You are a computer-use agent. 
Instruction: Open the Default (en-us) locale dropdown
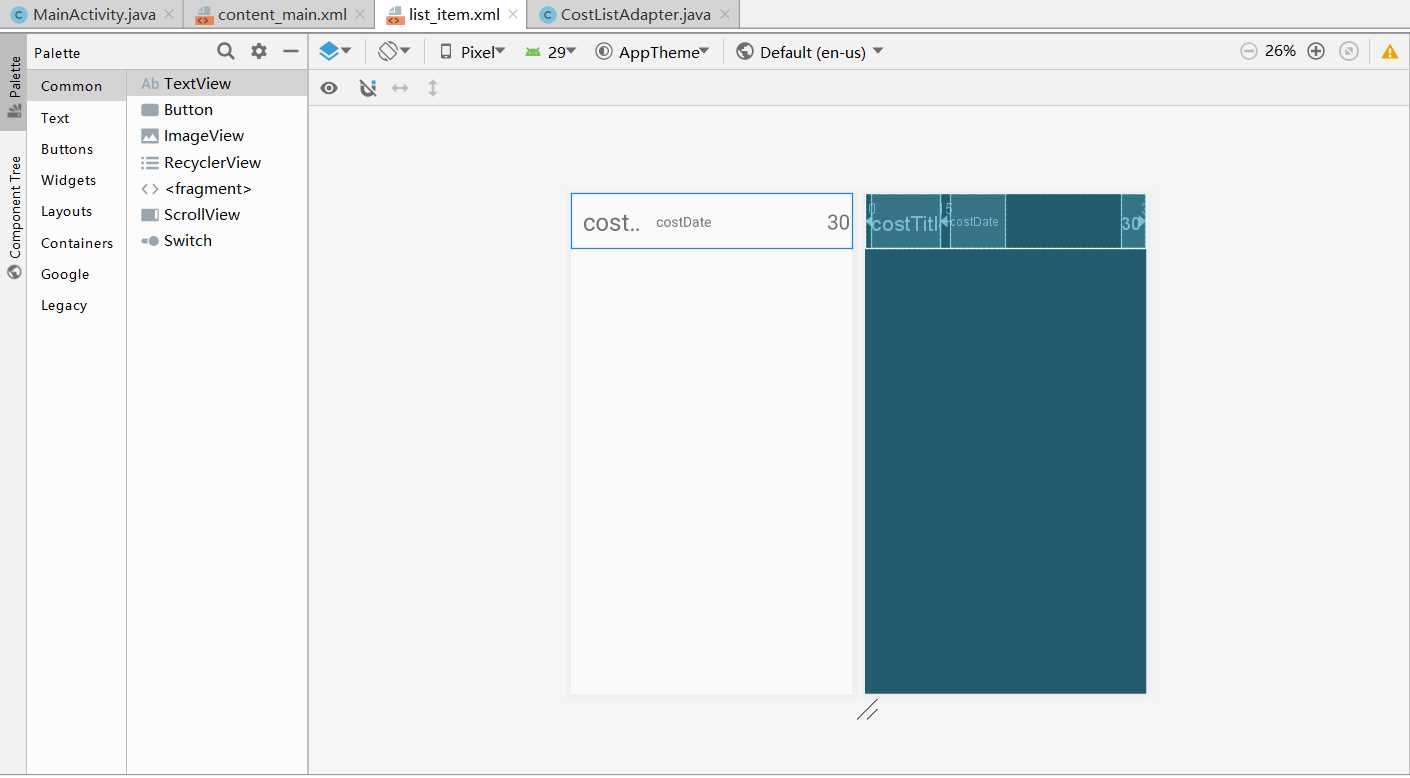point(810,52)
